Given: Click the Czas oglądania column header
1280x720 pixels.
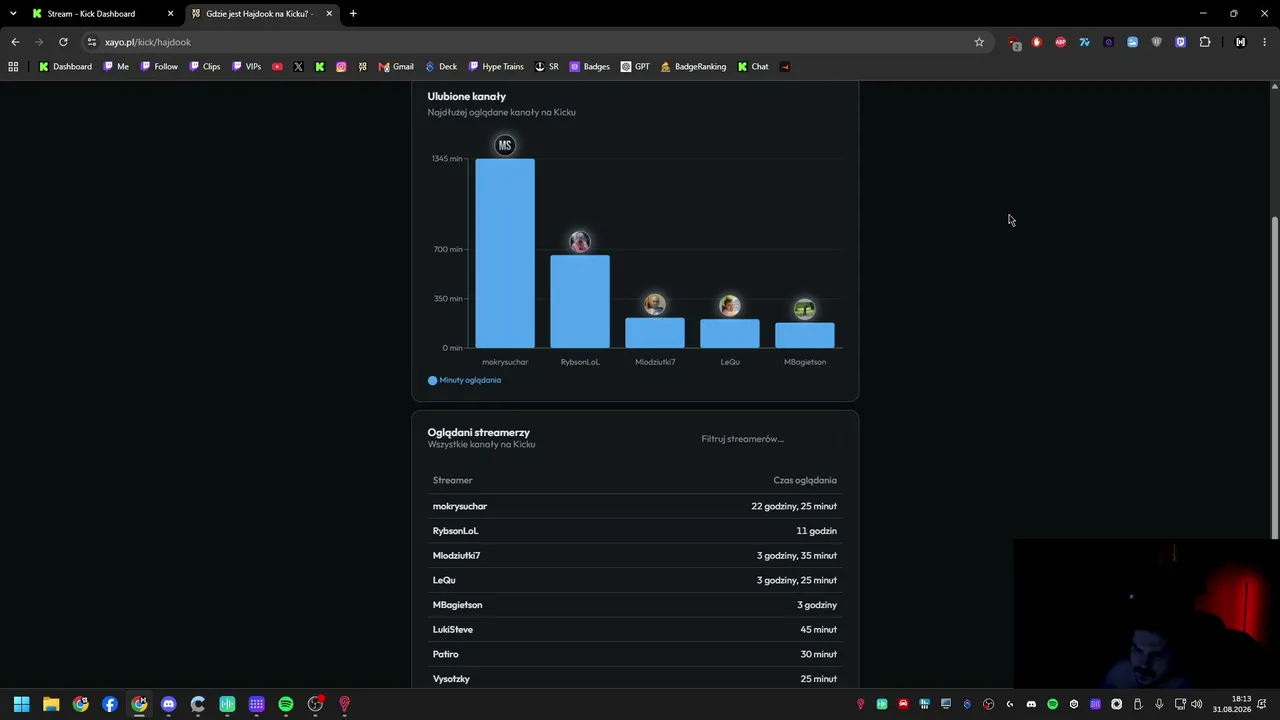Looking at the screenshot, I should pyautogui.click(x=805, y=480).
